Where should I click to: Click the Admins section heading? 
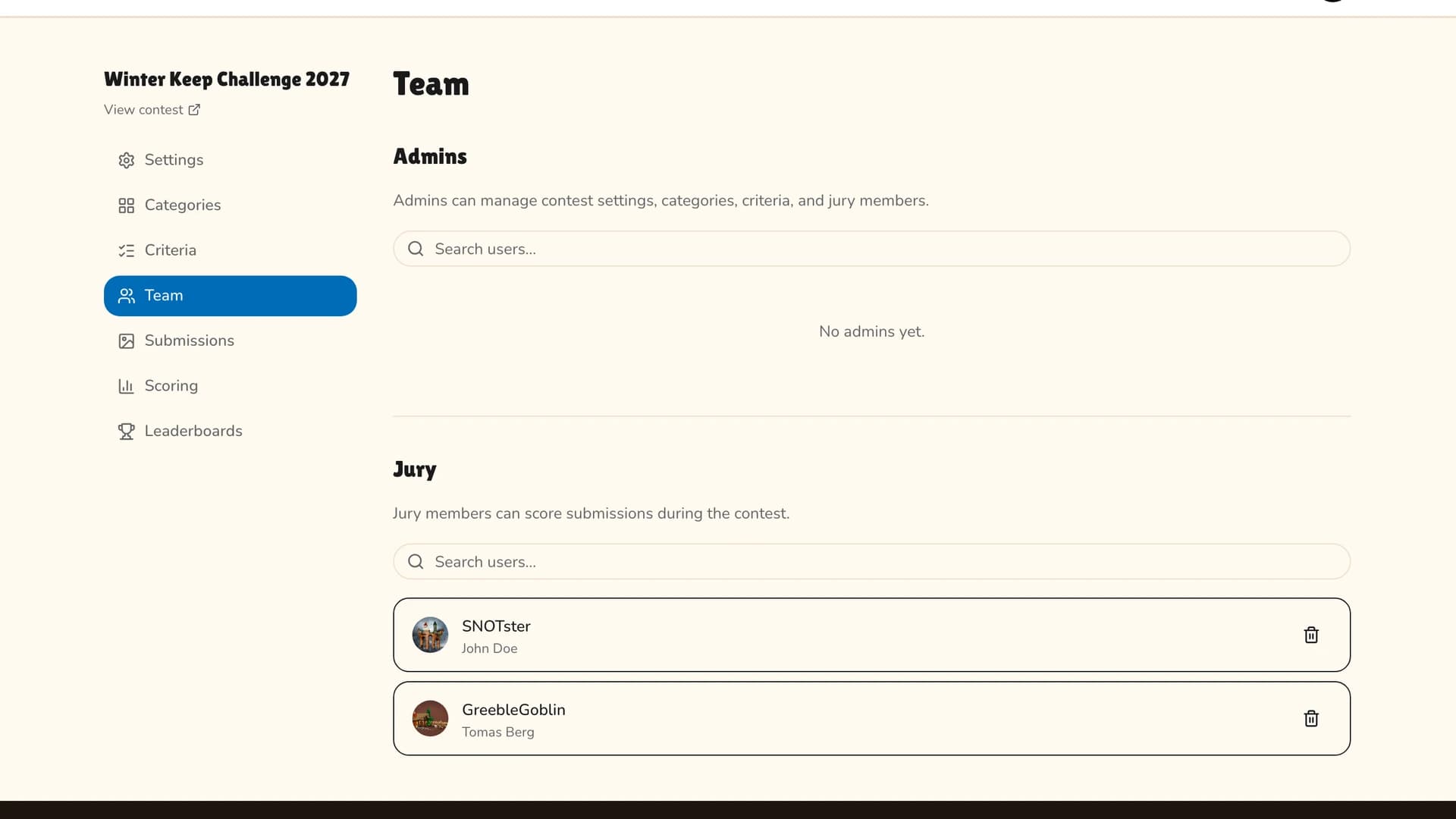pyautogui.click(x=430, y=156)
